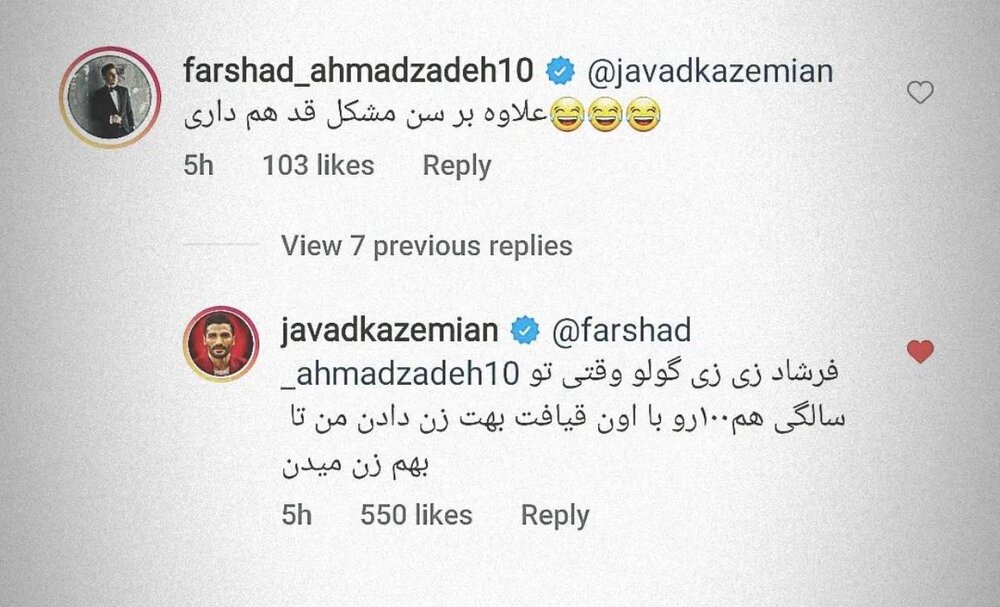Click the _ahmadzadeh10 continuation of the mention

(x=400, y=375)
